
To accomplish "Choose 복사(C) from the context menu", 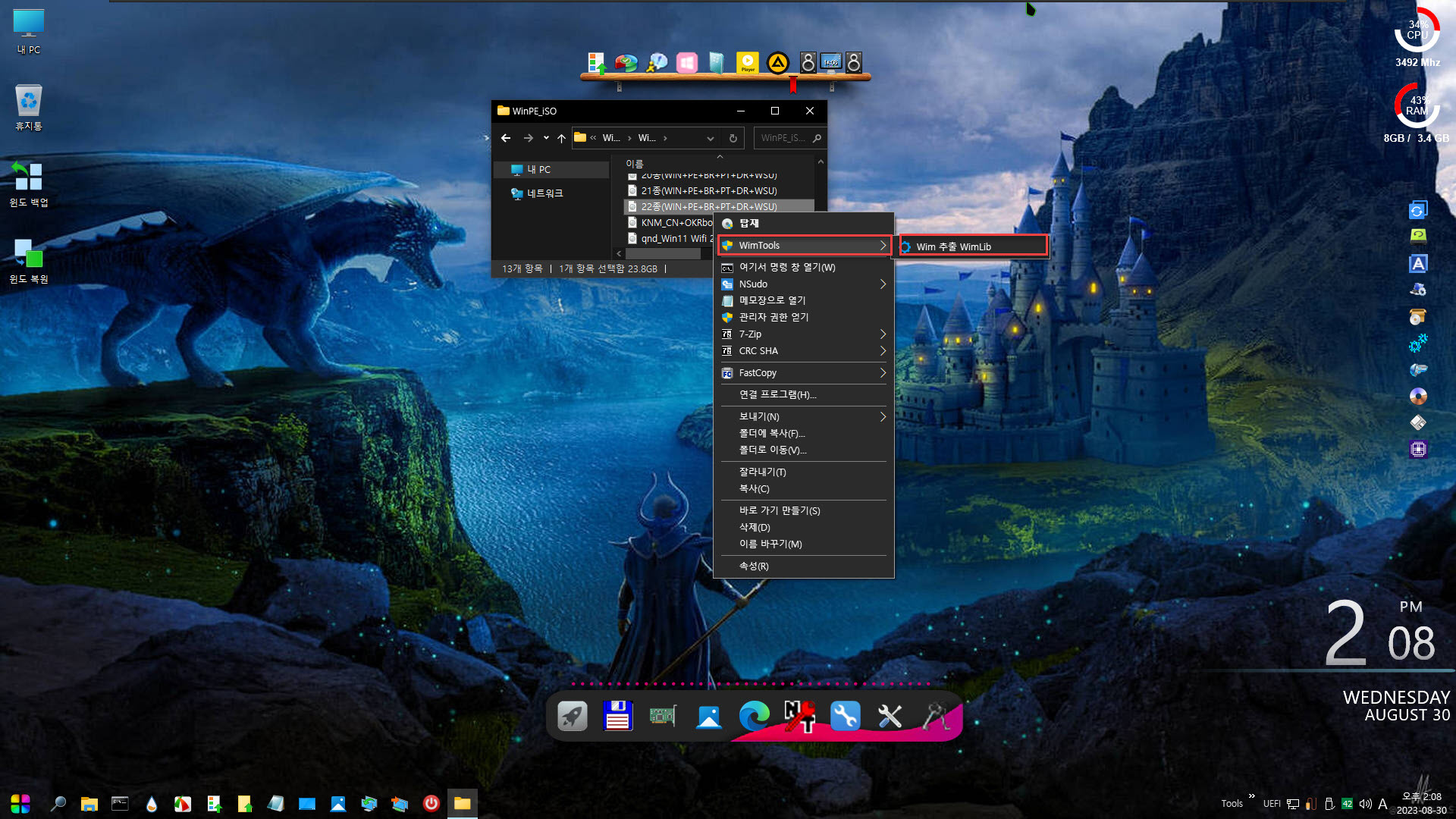I will coord(805,489).
